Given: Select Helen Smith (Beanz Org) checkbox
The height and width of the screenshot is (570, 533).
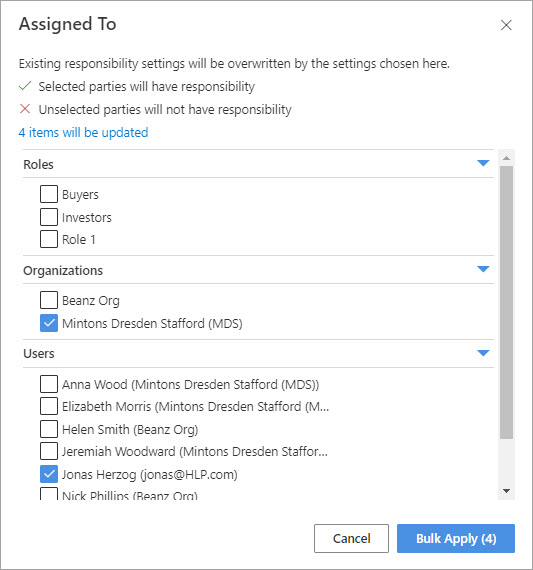Looking at the screenshot, I should 49,429.
